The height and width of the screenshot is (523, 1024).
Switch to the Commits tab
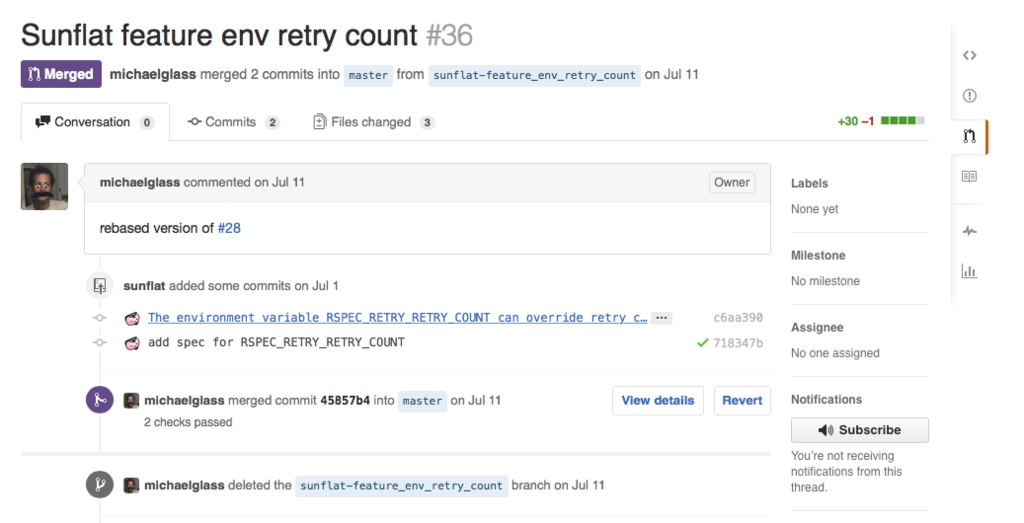pyautogui.click(x=234, y=122)
